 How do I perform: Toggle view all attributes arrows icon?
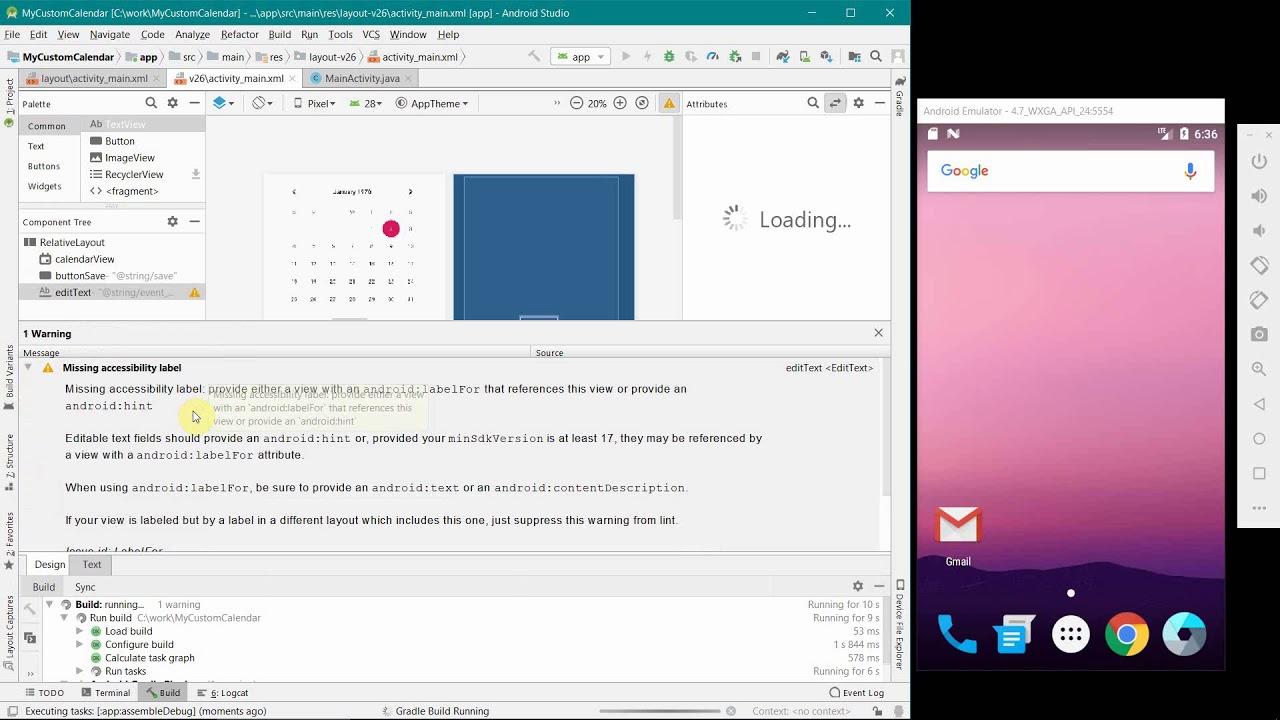pos(835,103)
